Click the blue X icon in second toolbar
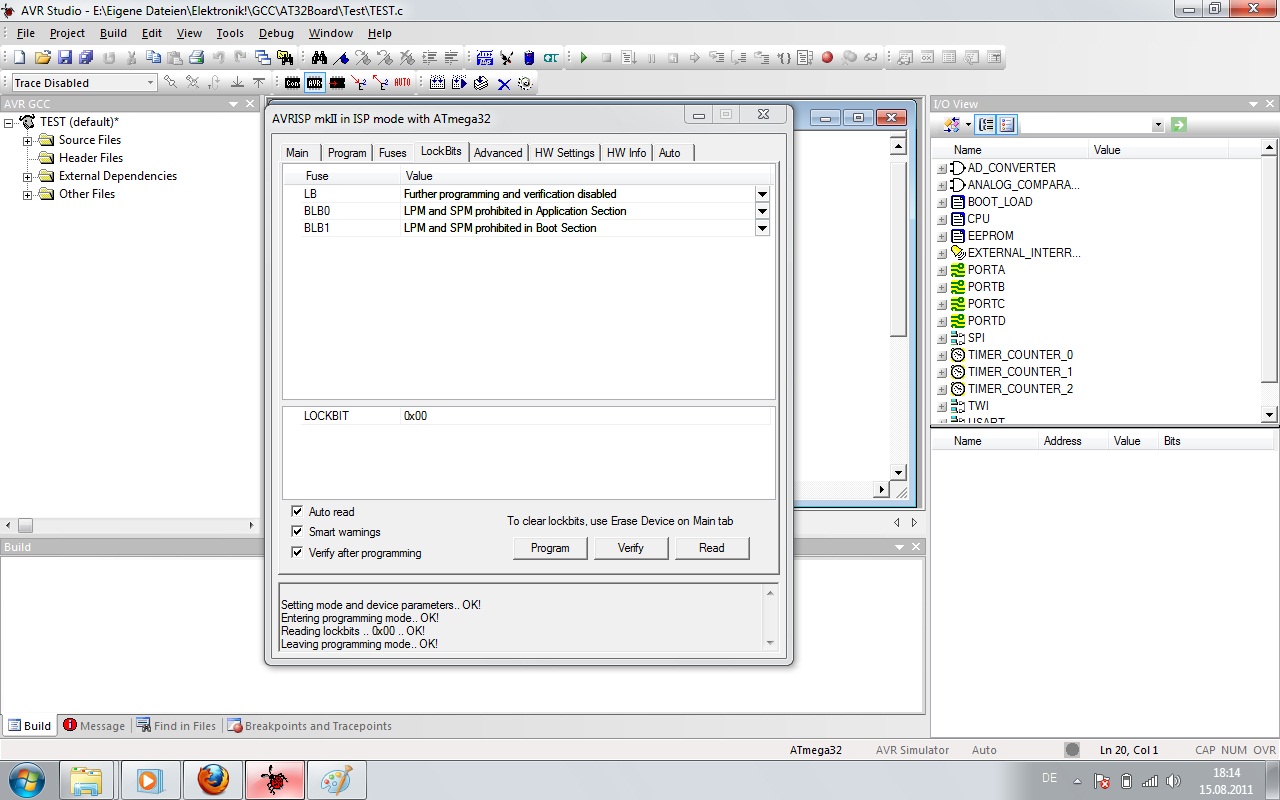 [504, 83]
